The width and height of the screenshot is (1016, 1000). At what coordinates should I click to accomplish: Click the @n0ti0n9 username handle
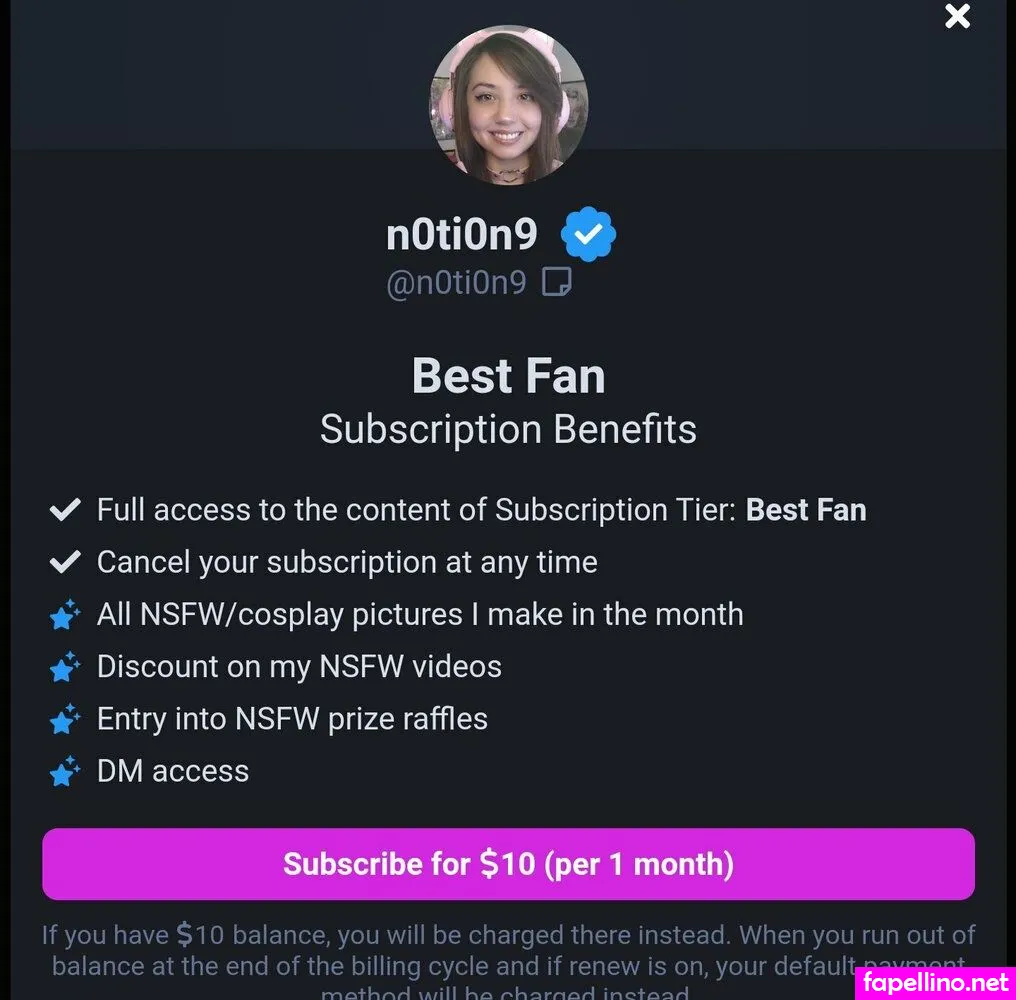tap(456, 283)
